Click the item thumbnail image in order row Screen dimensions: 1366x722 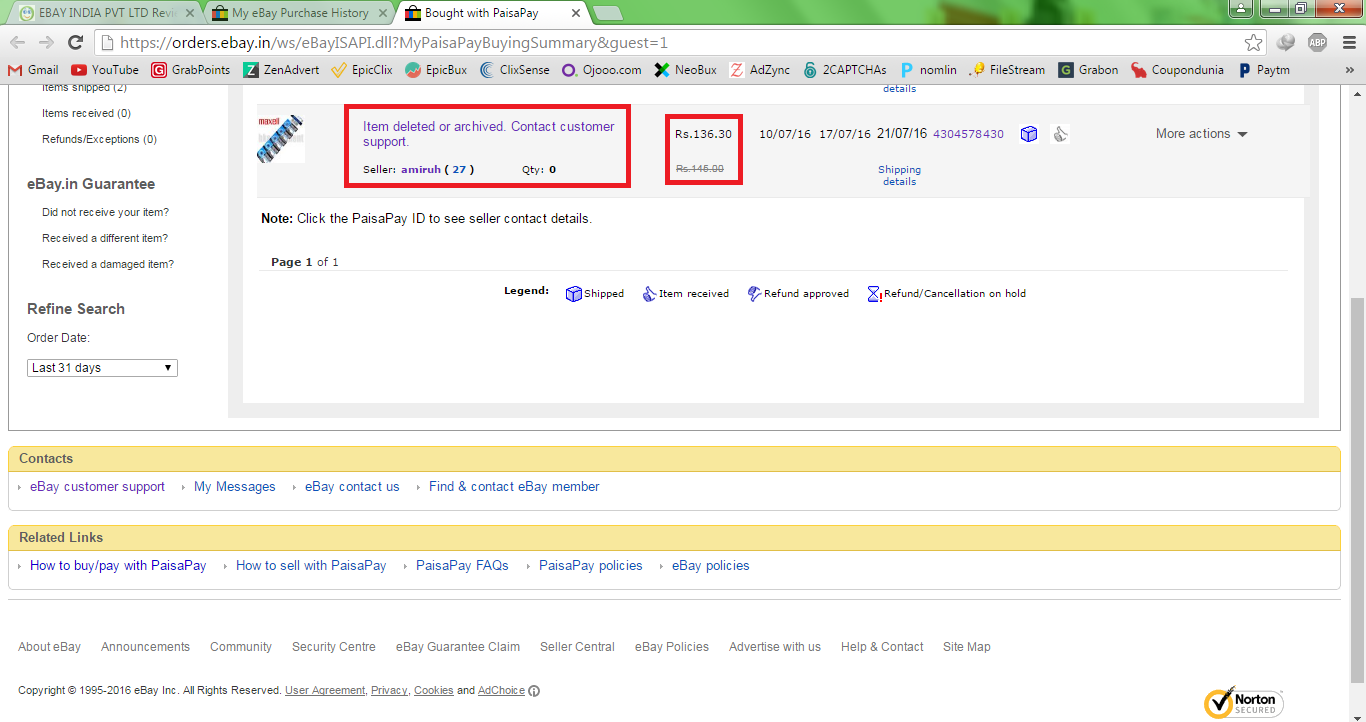click(280, 138)
